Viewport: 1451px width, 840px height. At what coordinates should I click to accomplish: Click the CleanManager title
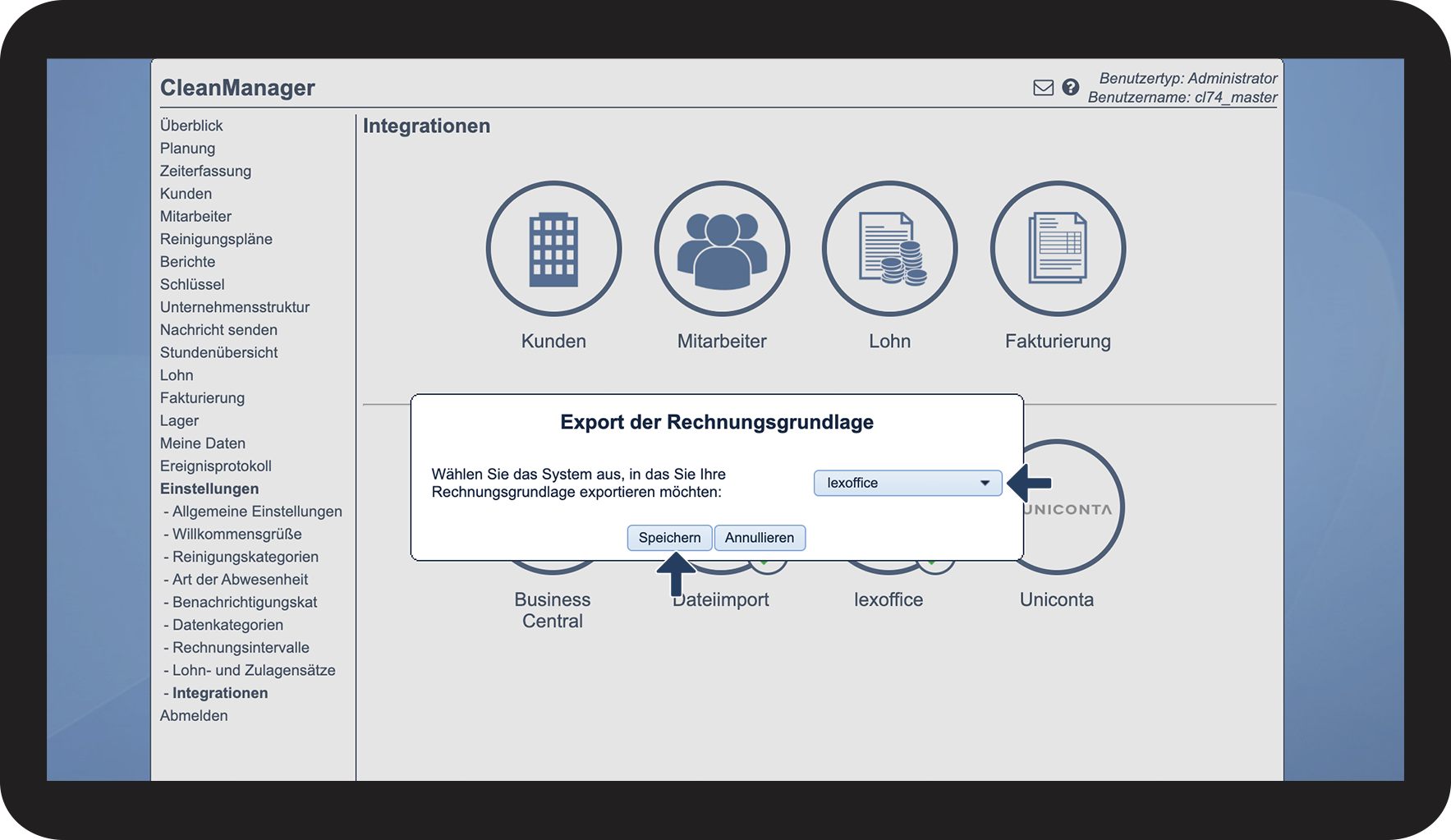tap(237, 88)
